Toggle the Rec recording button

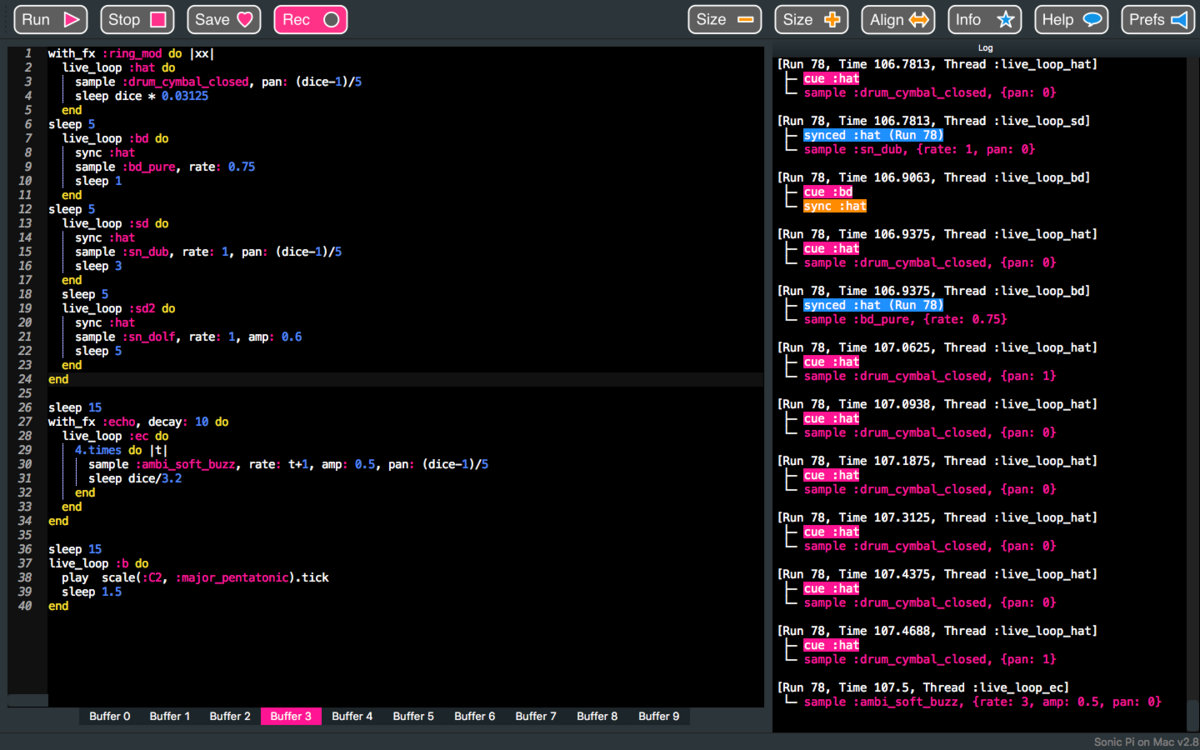click(x=310, y=19)
